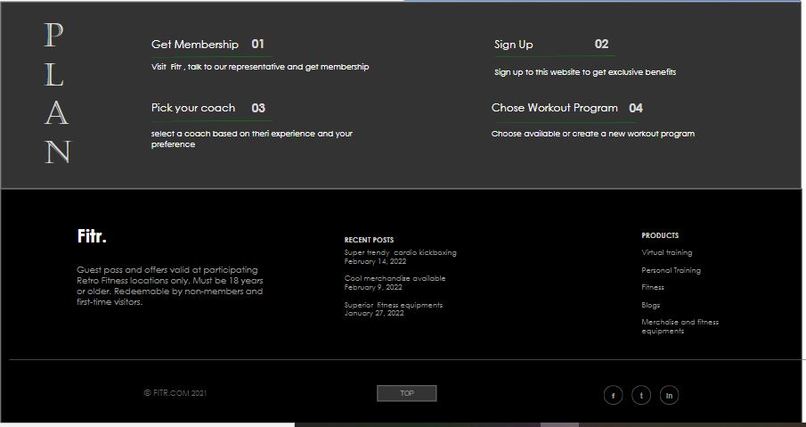Click the 'February 14, 2022' post date
The height and width of the screenshot is (427, 806).
tap(375, 261)
